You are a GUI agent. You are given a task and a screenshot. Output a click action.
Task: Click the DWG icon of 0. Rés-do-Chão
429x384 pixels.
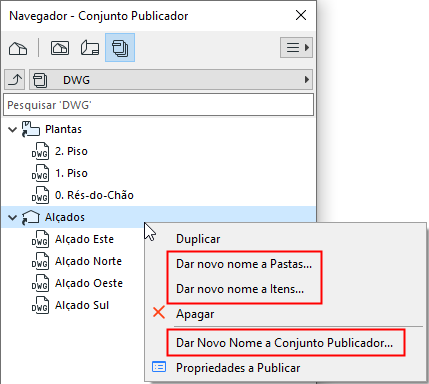tap(40, 195)
